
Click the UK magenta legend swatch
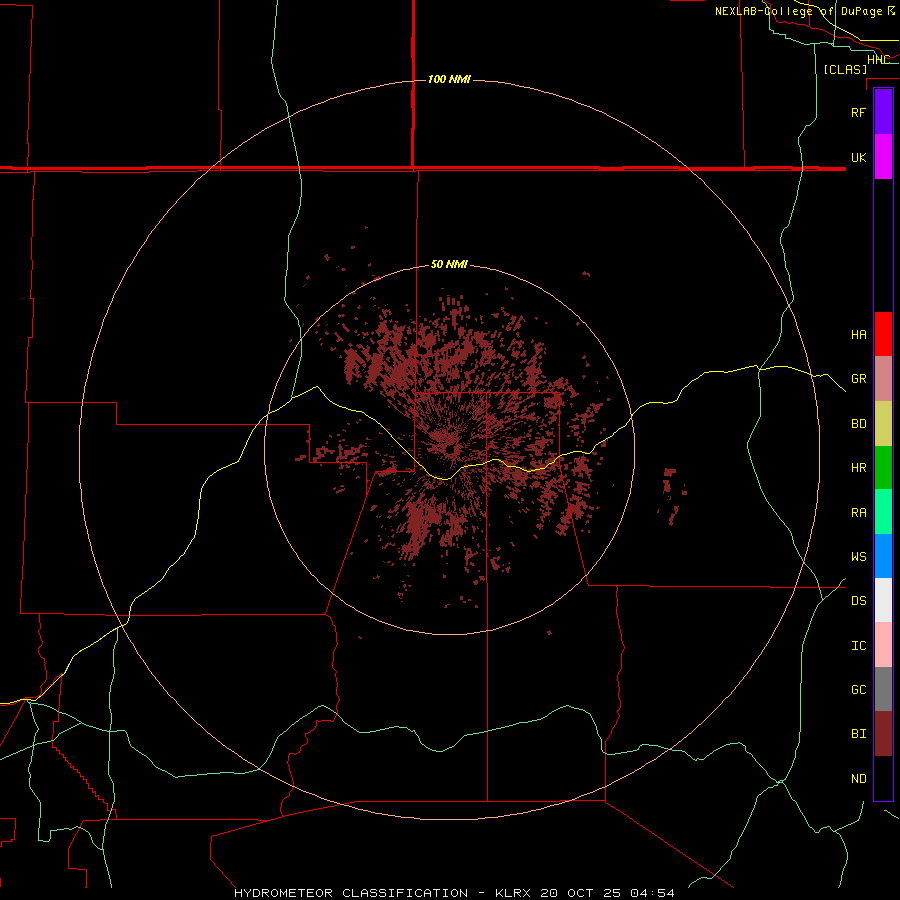[883, 157]
